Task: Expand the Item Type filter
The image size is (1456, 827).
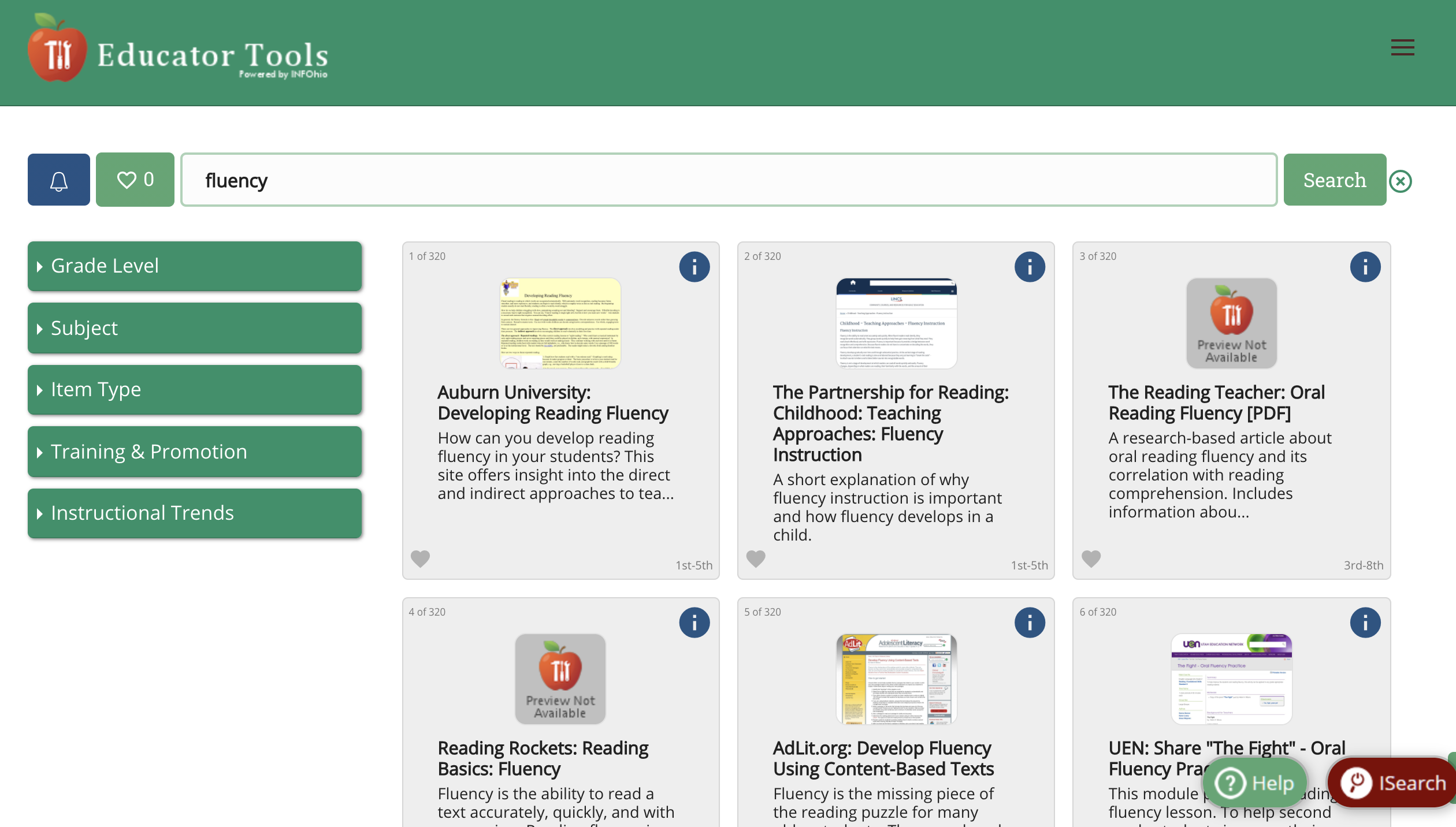Action: click(195, 389)
